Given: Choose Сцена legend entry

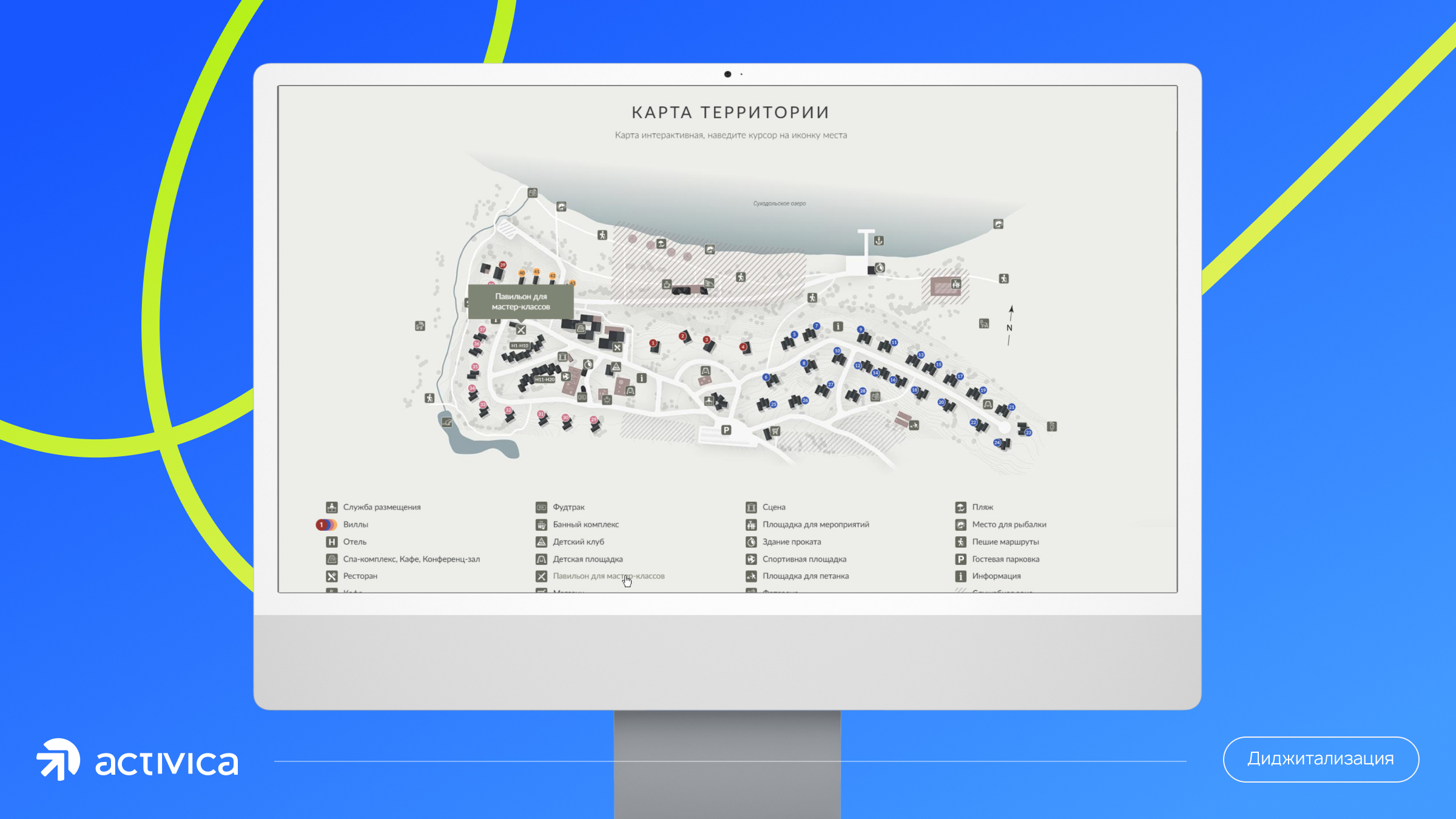Looking at the screenshot, I should coord(766,507).
